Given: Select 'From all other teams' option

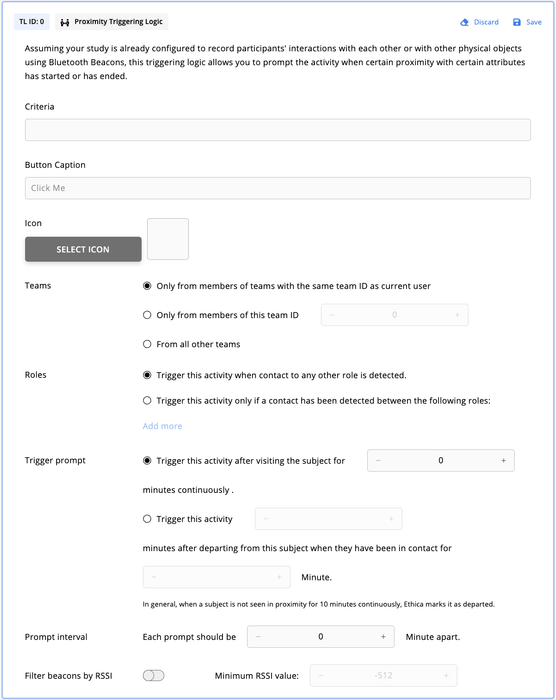Looking at the screenshot, I should click(147, 344).
